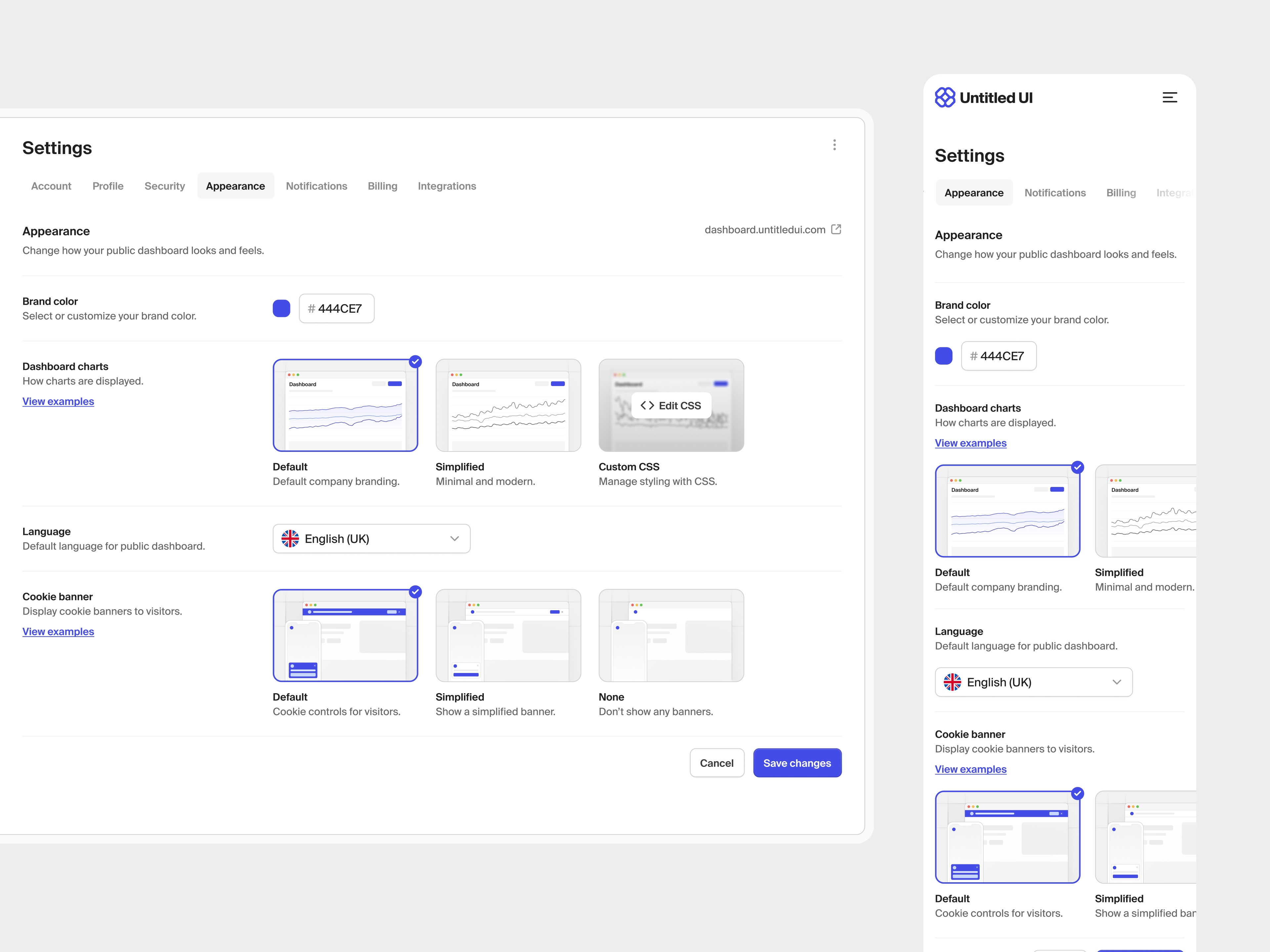Select Simplified dashboard charts option
The height and width of the screenshot is (952, 1270).
click(508, 406)
